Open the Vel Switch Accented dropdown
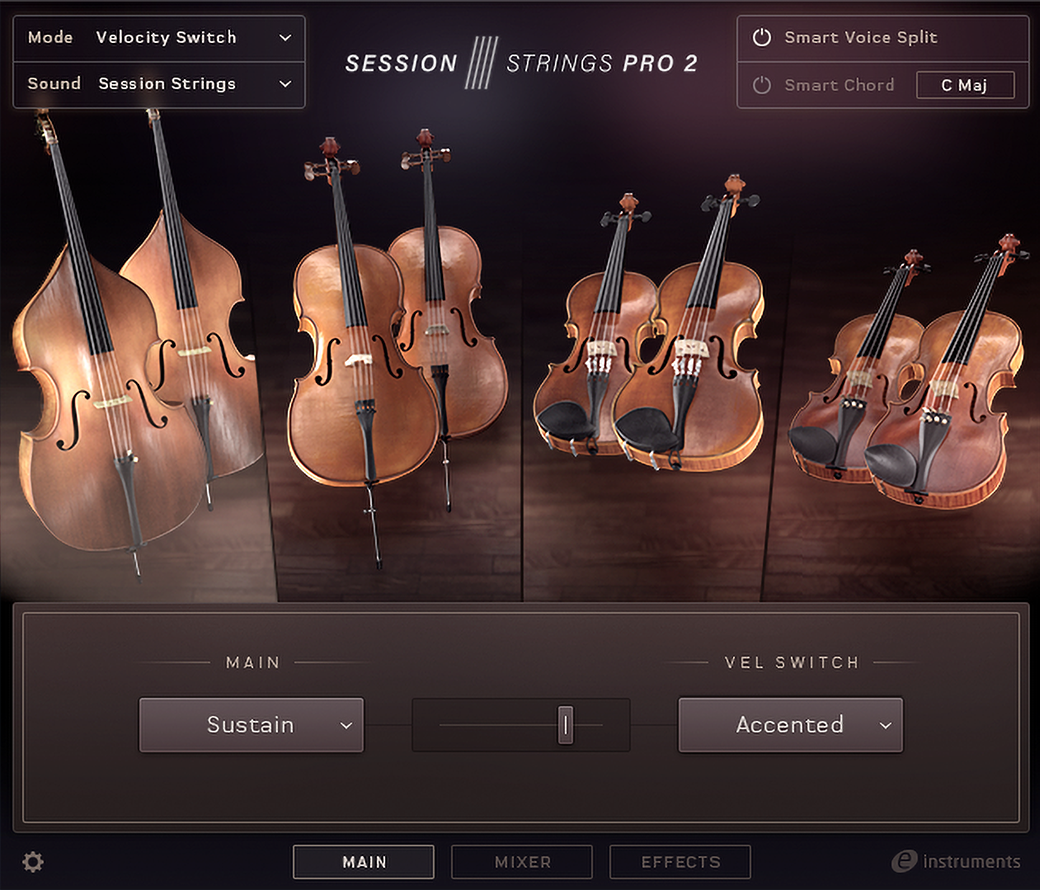 (x=791, y=725)
